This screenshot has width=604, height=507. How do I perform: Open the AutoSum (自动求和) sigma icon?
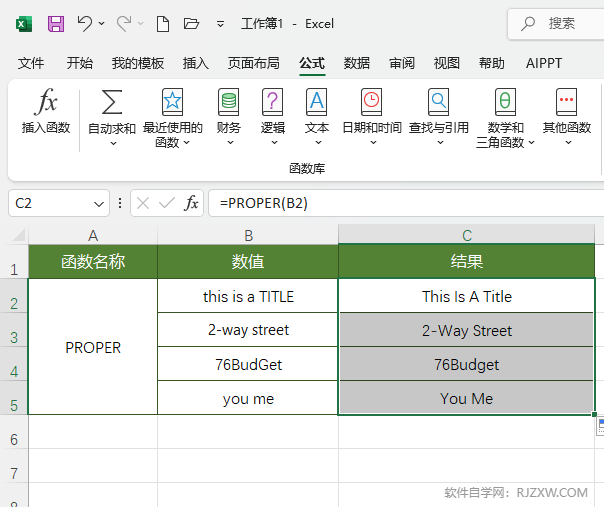click(112, 102)
